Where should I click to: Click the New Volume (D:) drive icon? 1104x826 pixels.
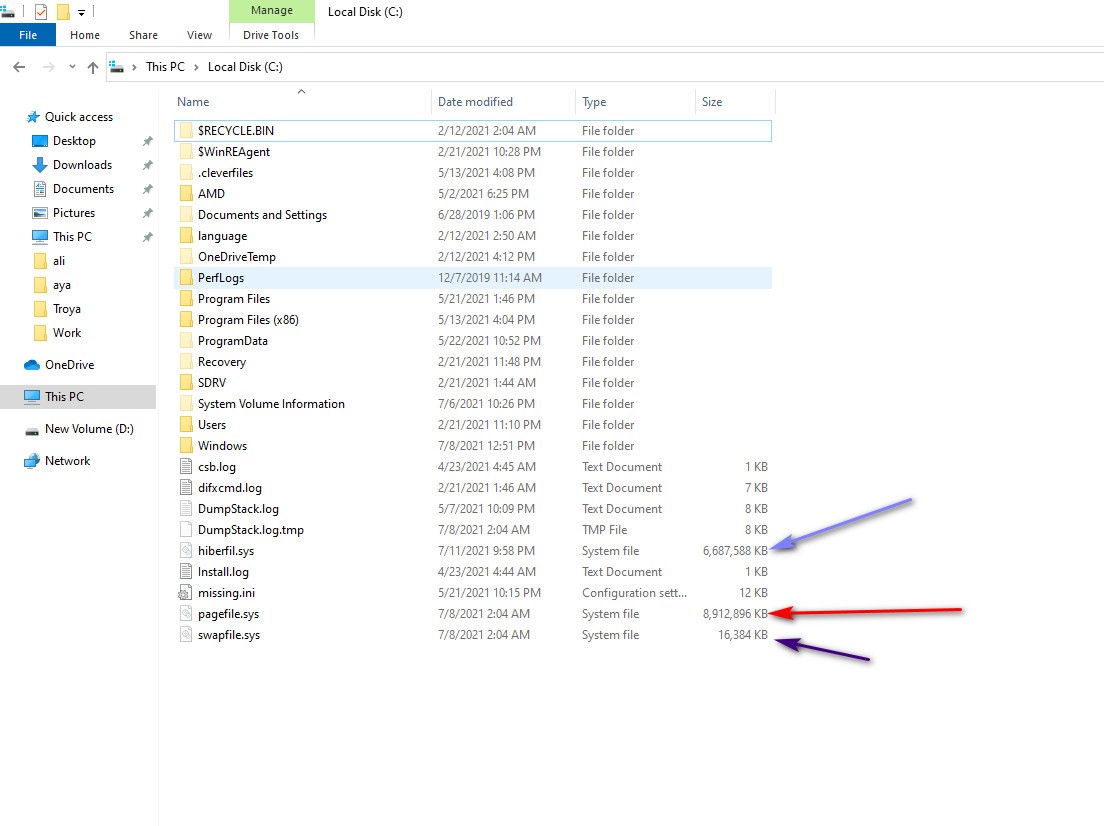coord(32,429)
